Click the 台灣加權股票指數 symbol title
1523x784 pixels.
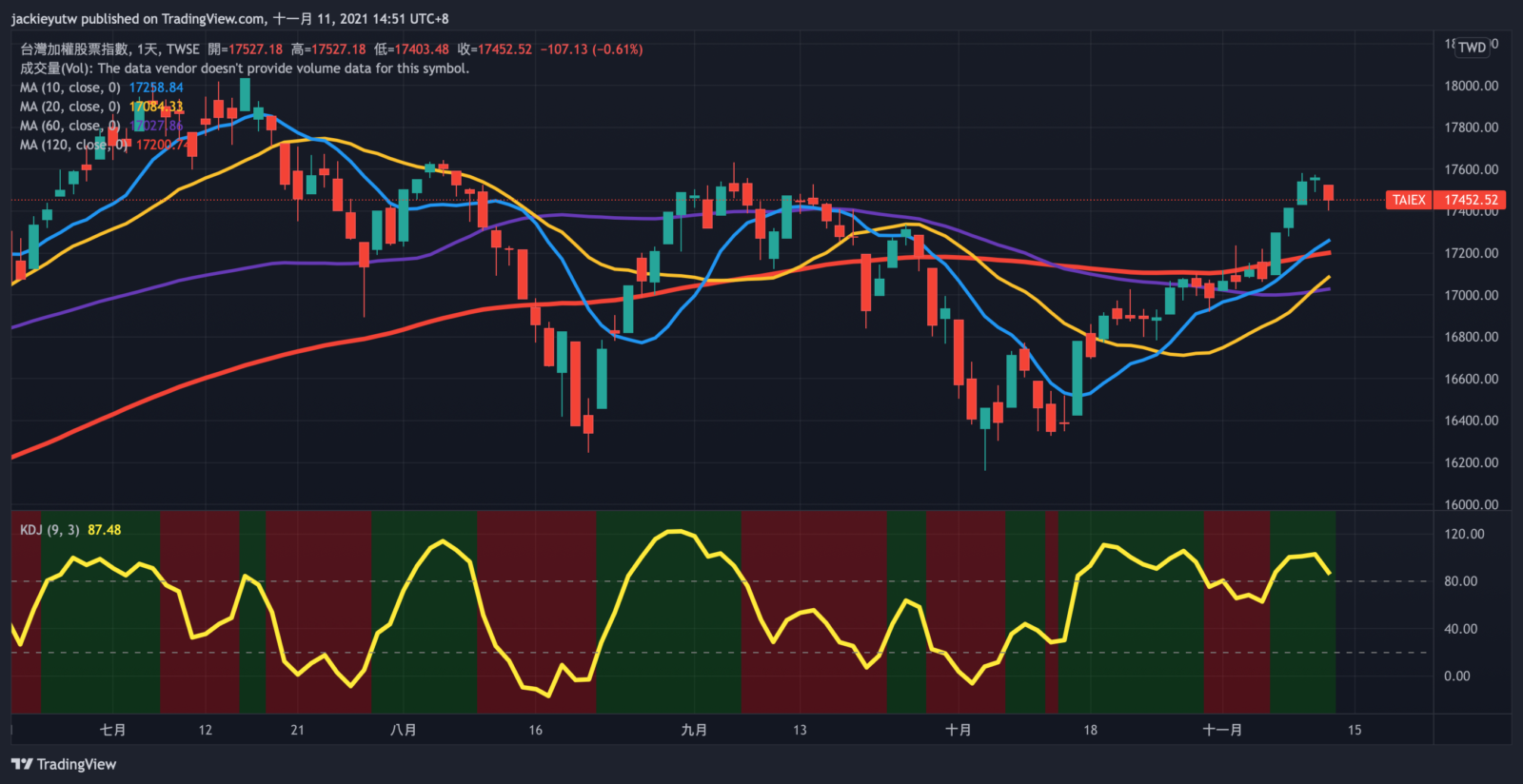coord(75,49)
